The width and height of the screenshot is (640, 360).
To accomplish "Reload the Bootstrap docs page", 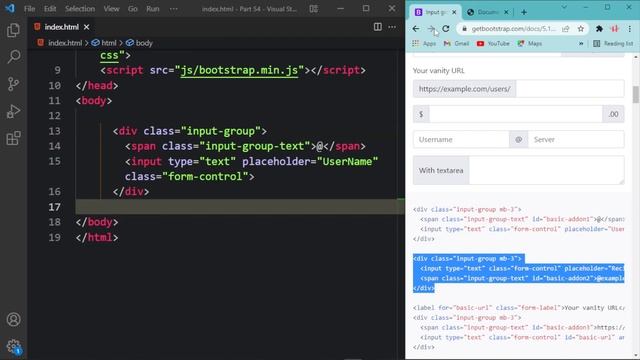I will [x=446, y=29].
